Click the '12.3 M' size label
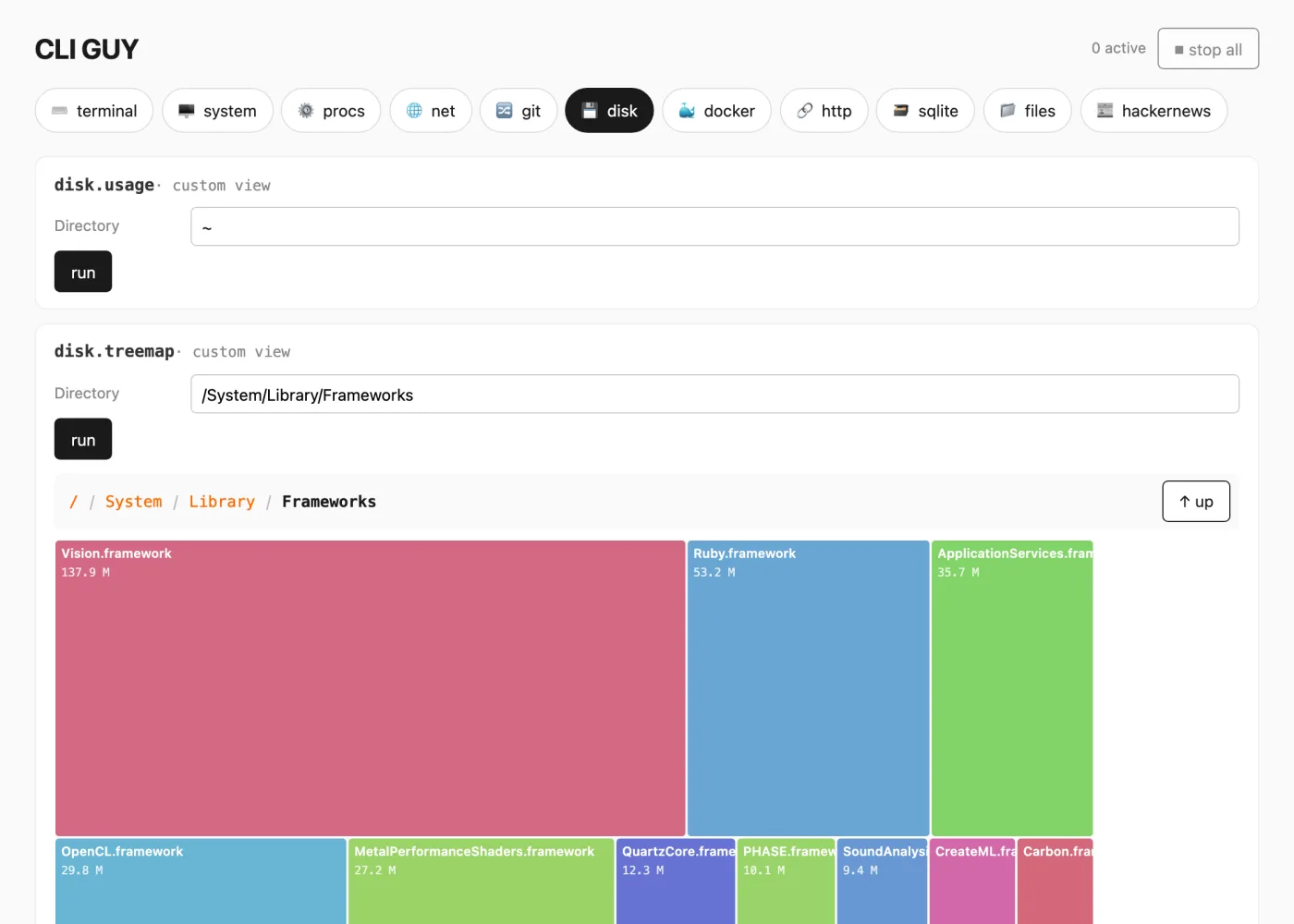 643,870
